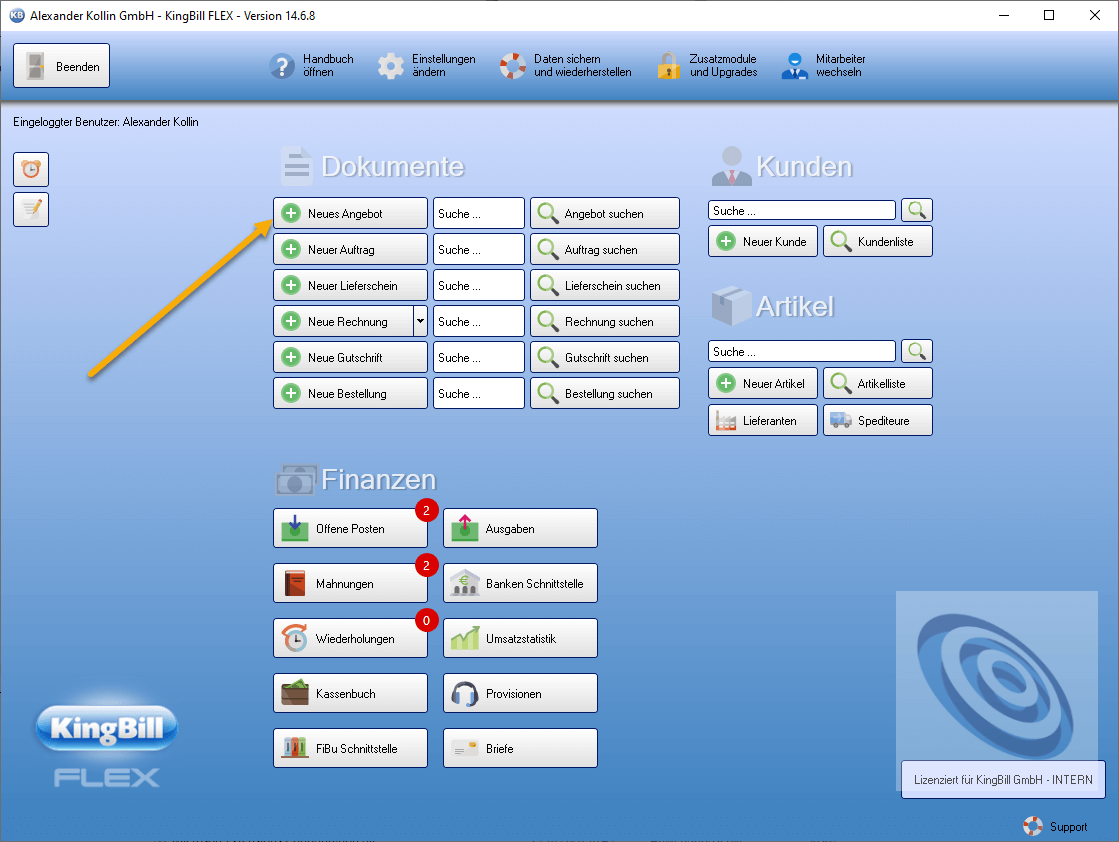Viewport: 1119px width, 842px height.
Task: Click the Neues Angebot button
Action: pos(350,213)
